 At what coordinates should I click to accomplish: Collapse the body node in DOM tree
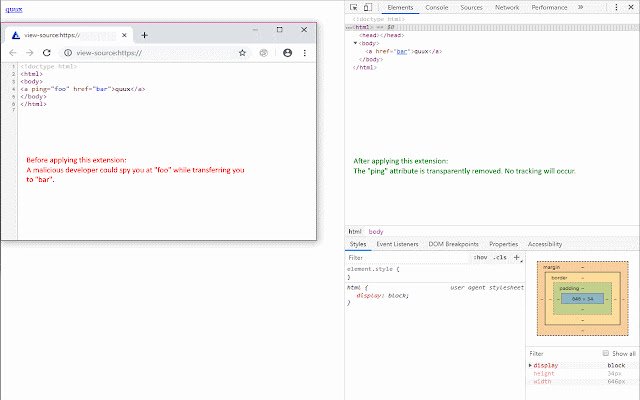tap(355, 43)
